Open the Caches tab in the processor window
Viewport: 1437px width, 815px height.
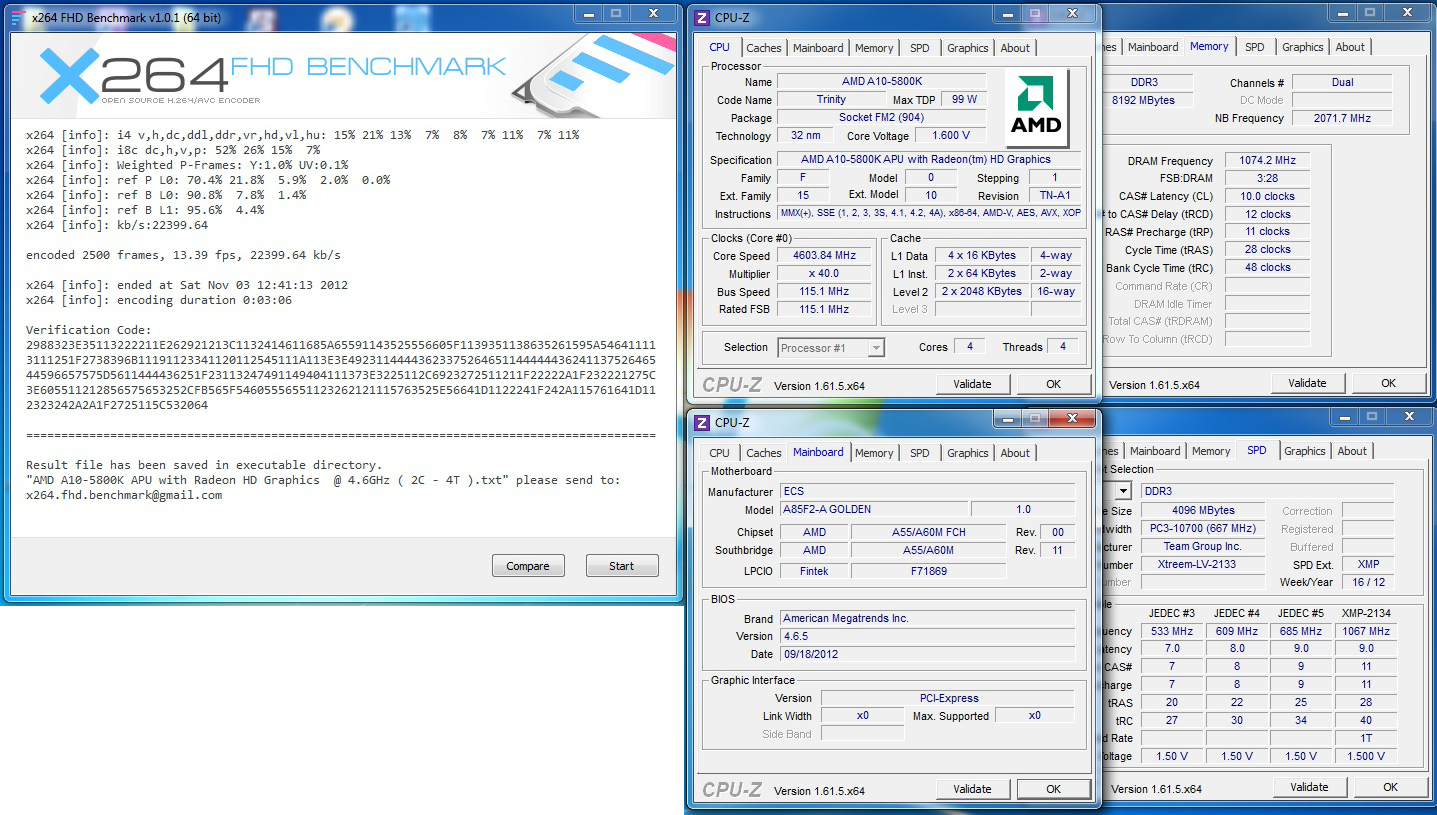click(x=764, y=48)
